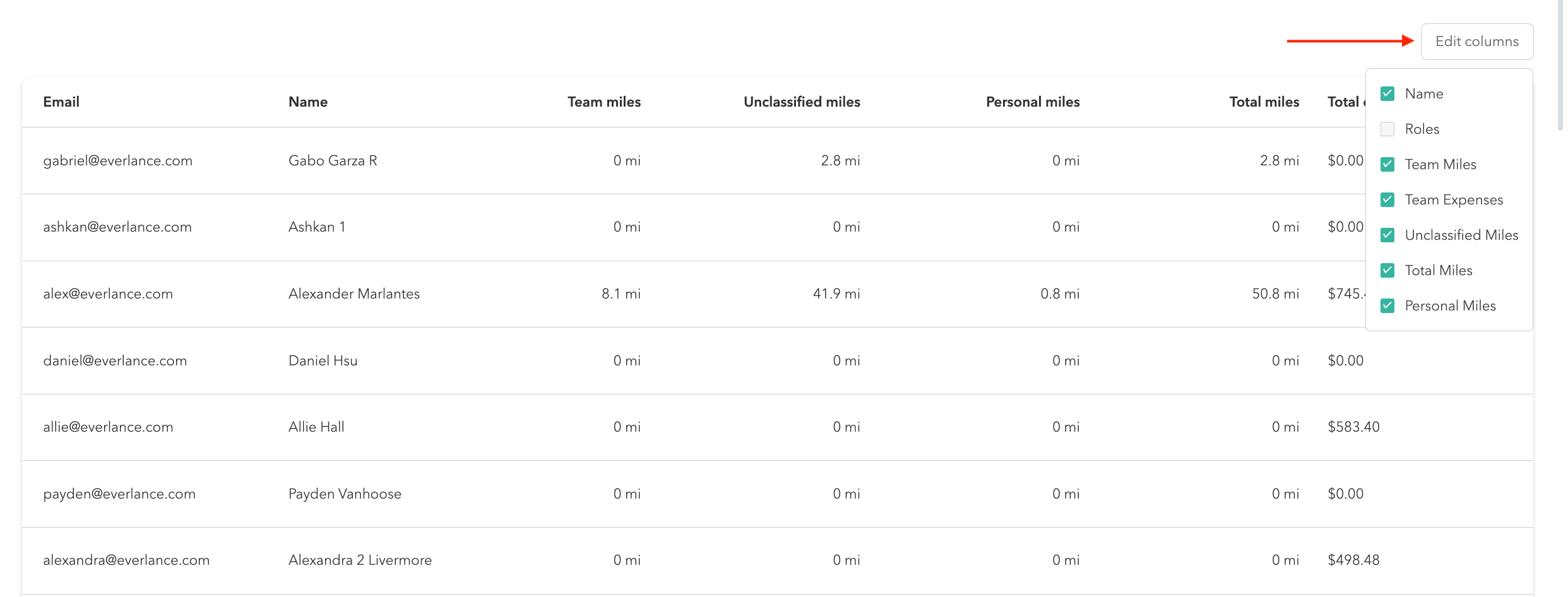Sort by the Name column header
Viewport: 1568px width, 597px height.
point(308,102)
